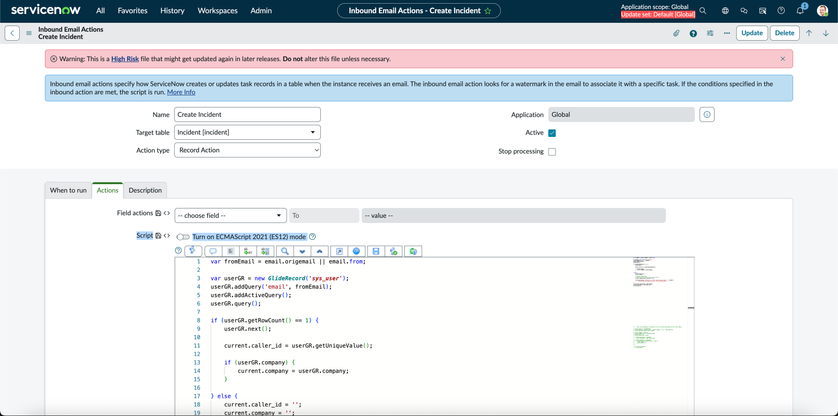Open the notifications bell icon
The height and width of the screenshot is (416, 838).
pyautogui.click(x=801, y=10)
